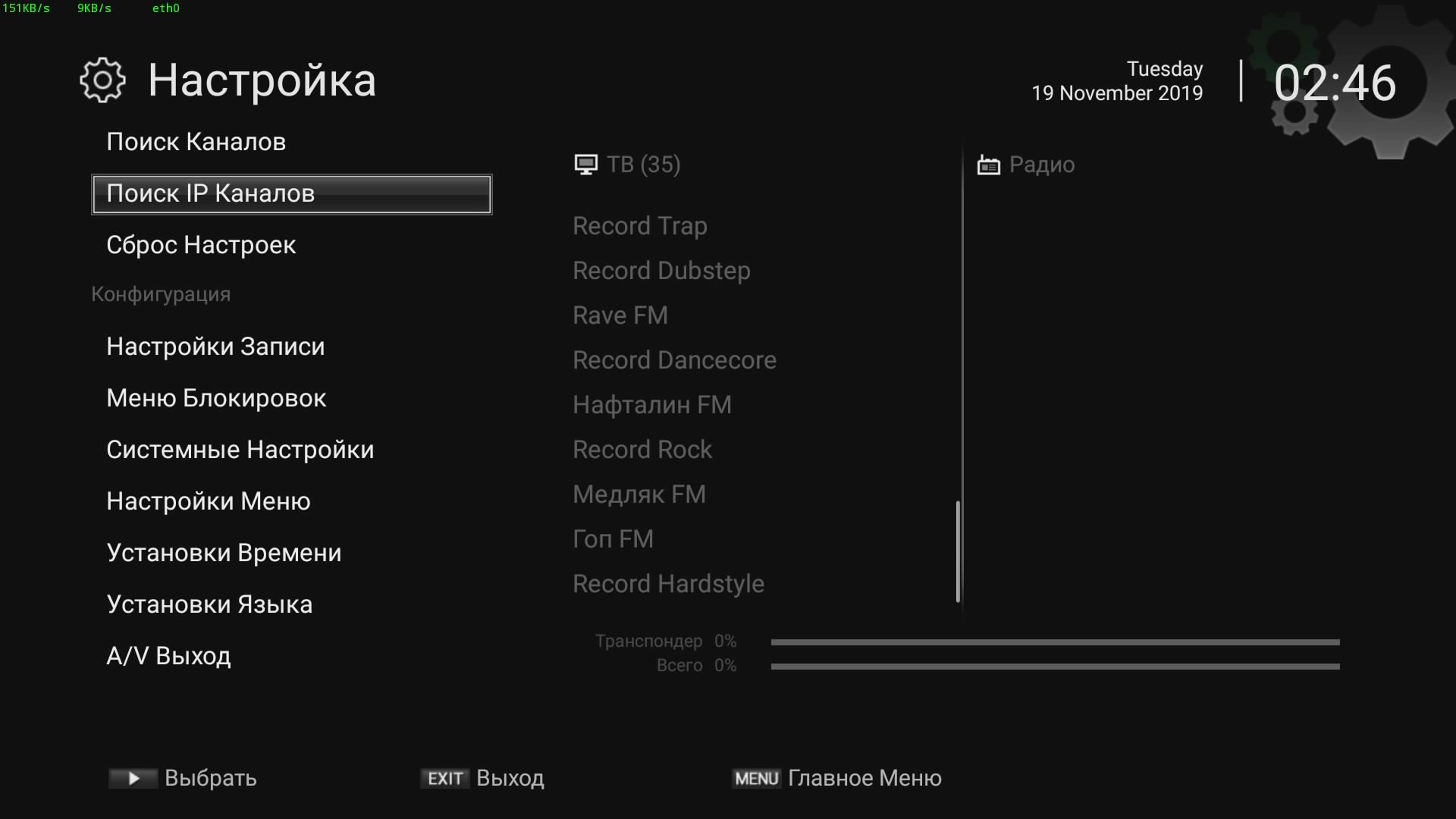The height and width of the screenshot is (819, 1456).
Task: Click the Tuesday weekday label
Action: click(x=1165, y=69)
